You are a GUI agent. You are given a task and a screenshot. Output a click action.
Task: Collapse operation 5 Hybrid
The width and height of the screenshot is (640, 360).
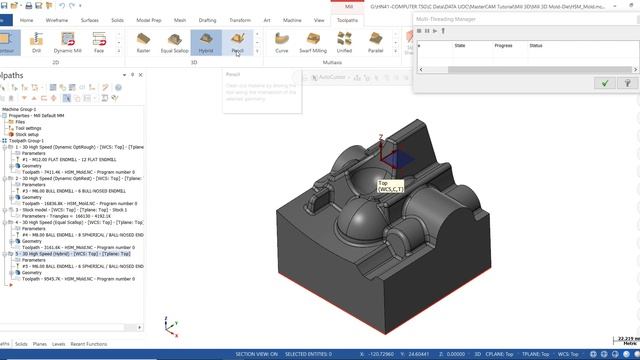click(x=5, y=254)
